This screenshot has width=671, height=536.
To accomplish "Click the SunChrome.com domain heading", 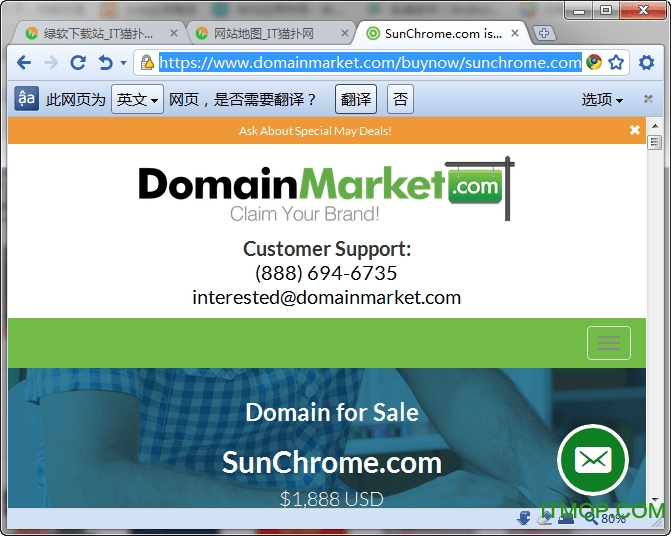I will point(332,463).
